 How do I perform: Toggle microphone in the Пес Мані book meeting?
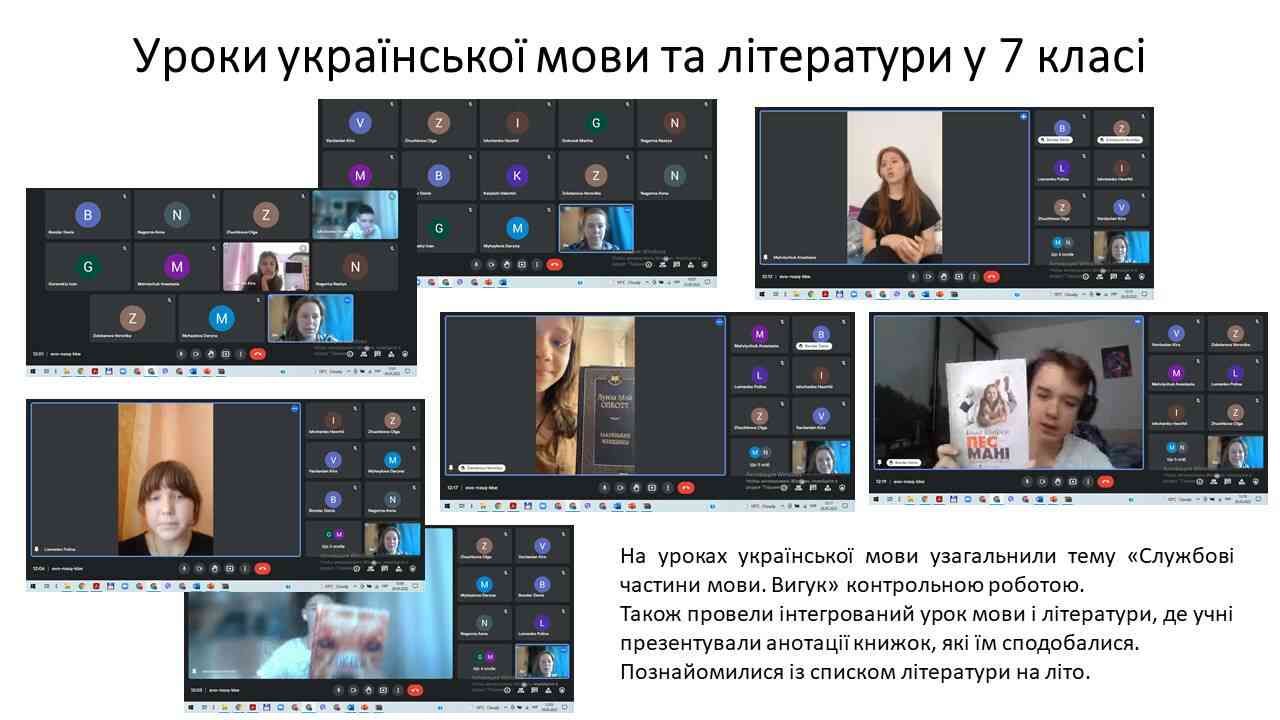pos(1025,481)
